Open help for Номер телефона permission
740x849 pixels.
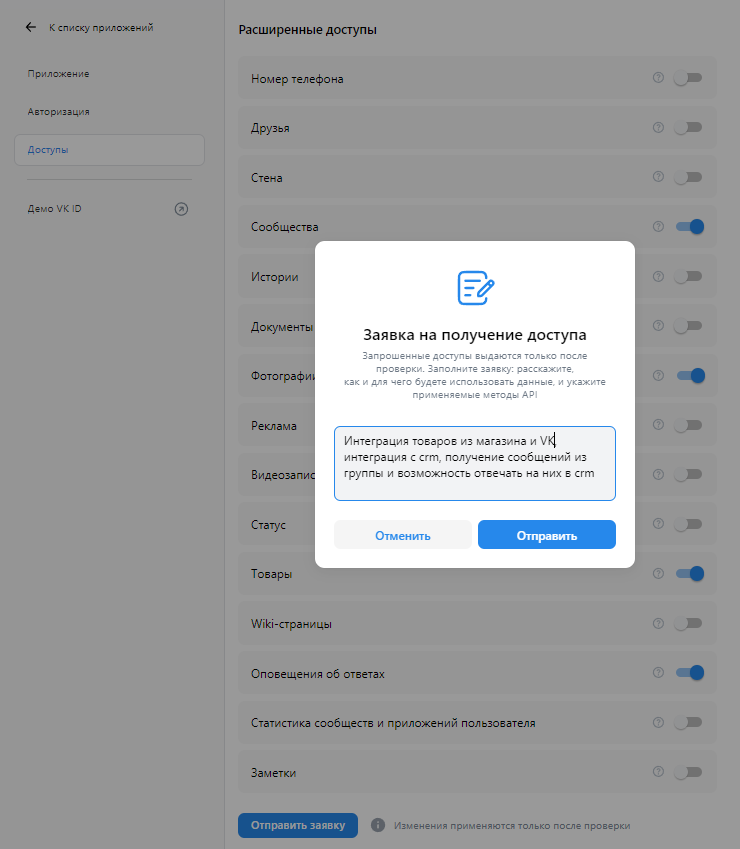coord(658,77)
